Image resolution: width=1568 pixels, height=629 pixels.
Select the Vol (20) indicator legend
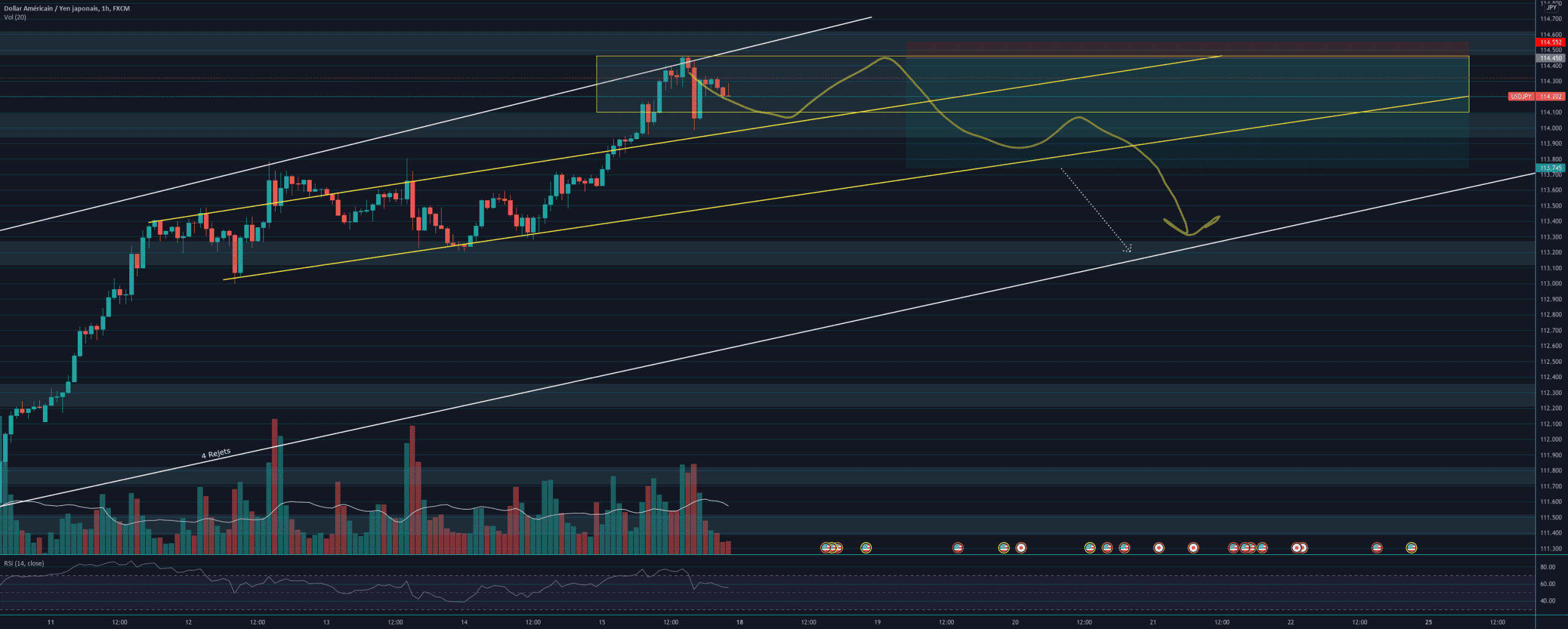tap(15, 17)
